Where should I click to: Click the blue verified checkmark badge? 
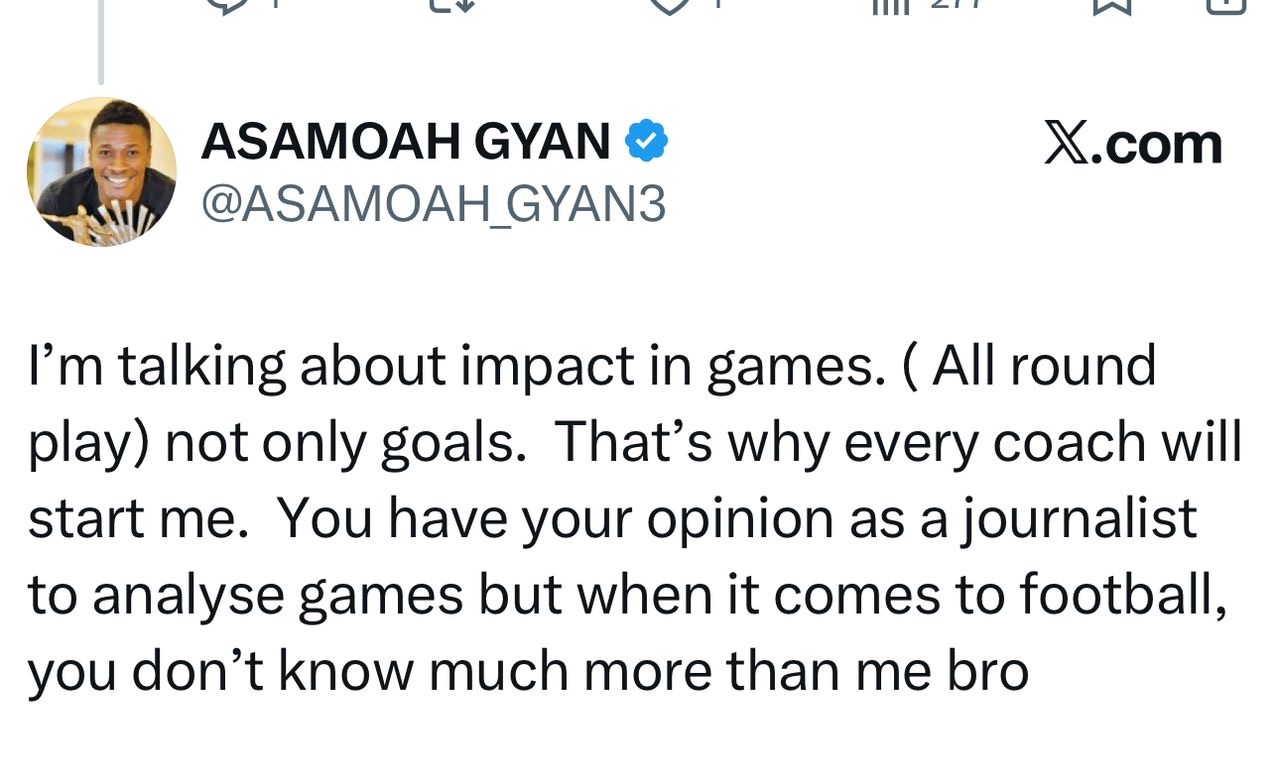coord(646,142)
